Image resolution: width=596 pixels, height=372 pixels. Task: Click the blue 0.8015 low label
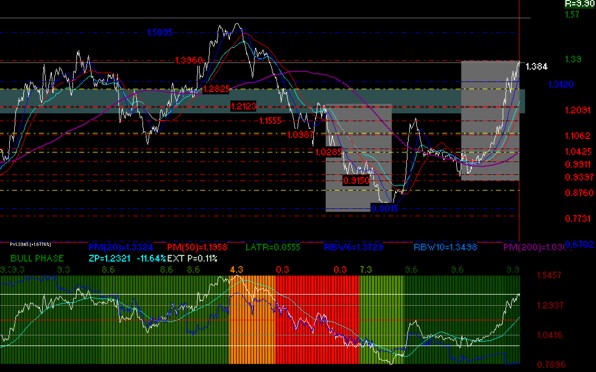point(384,208)
